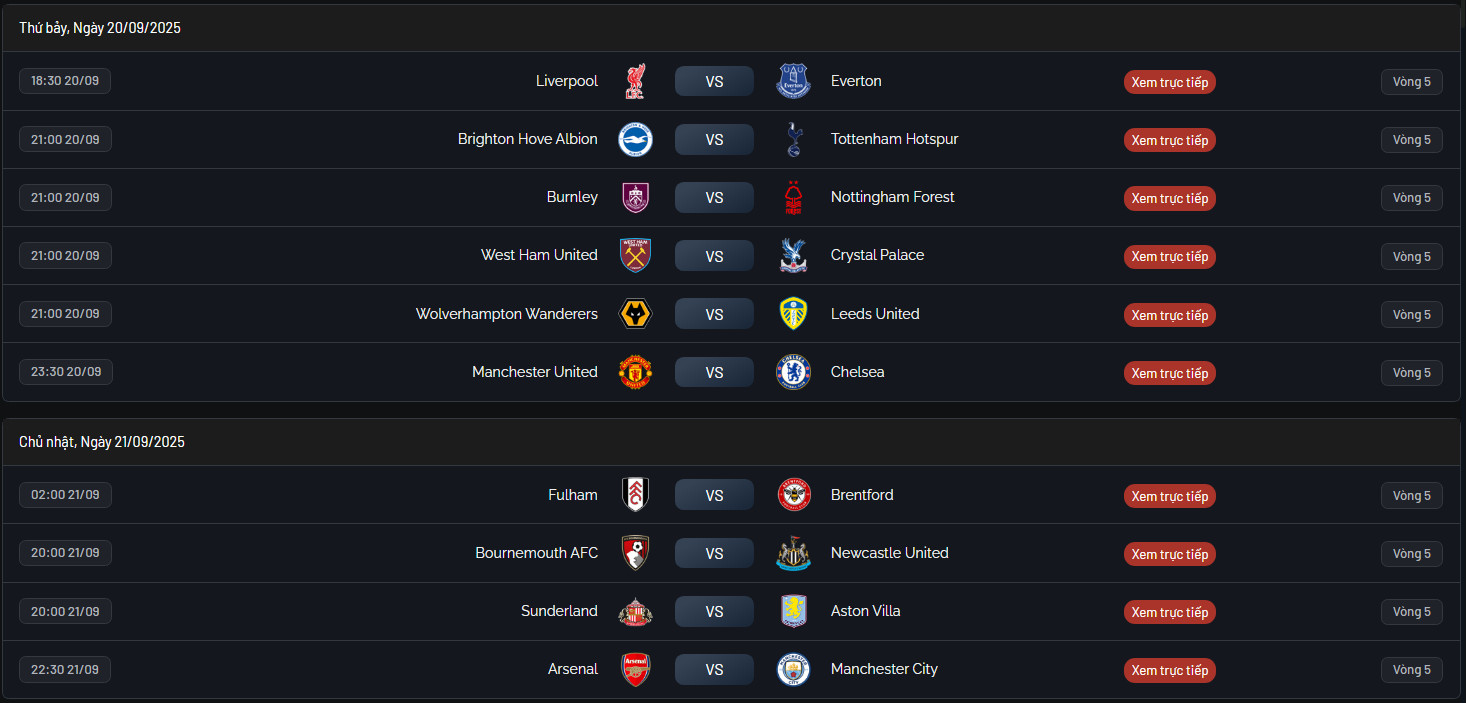Watch Liverpool vs Everton live
Image resolution: width=1466 pixels, height=703 pixels.
tap(1169, 82)
